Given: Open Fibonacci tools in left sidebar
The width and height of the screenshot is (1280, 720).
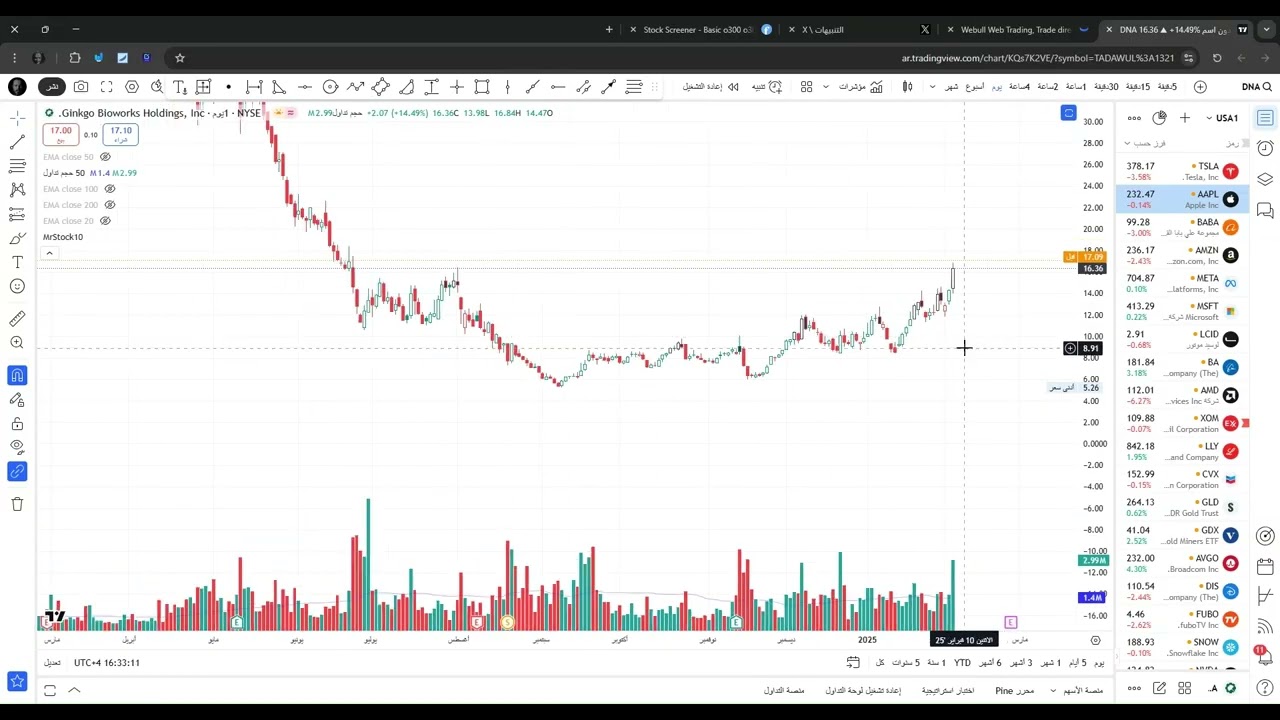Looking at the screenshot, I should pyautogui.click(x=17, y=165).
